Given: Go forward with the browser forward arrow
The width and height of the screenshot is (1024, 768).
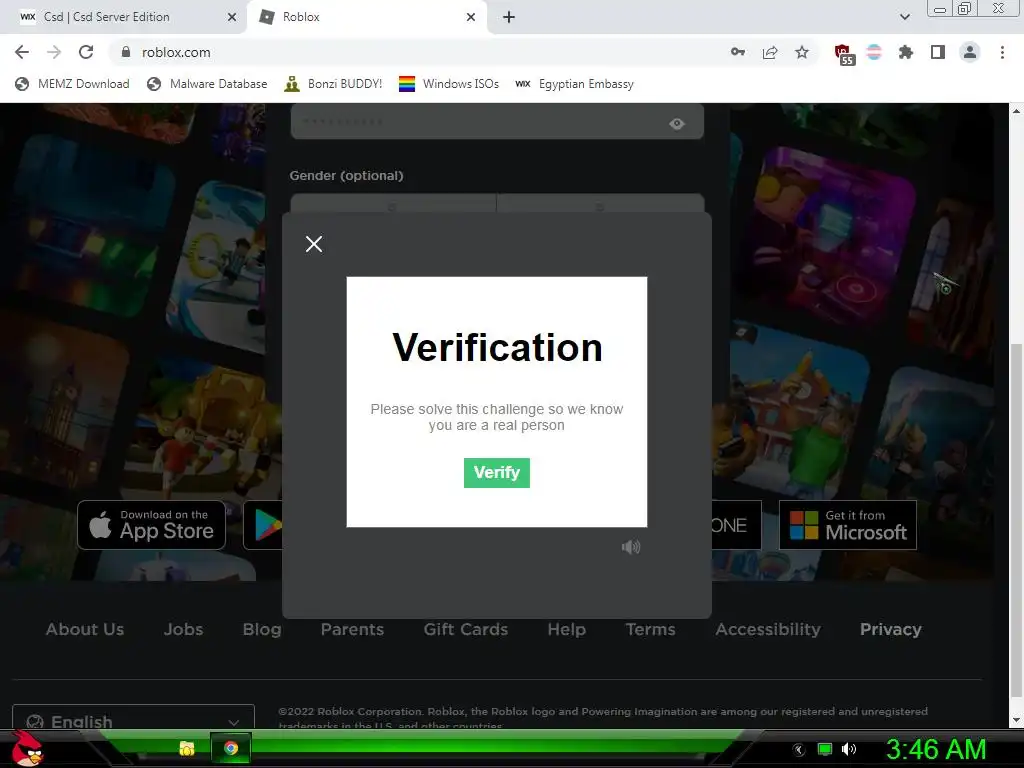Looking at the screenshot, I should point(54,52).
